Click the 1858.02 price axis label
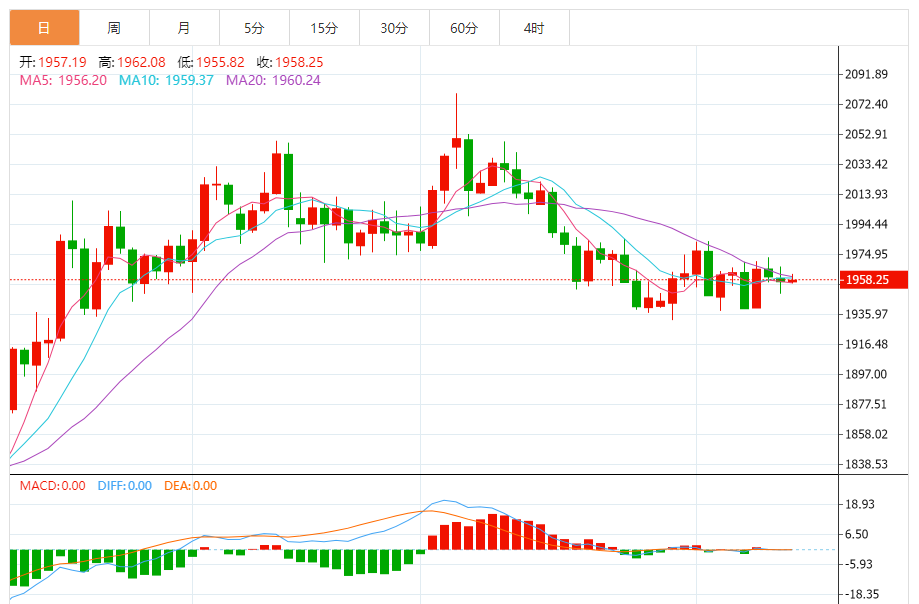The width and height of the screenshot is (919, 604). [x=866, y=434]
